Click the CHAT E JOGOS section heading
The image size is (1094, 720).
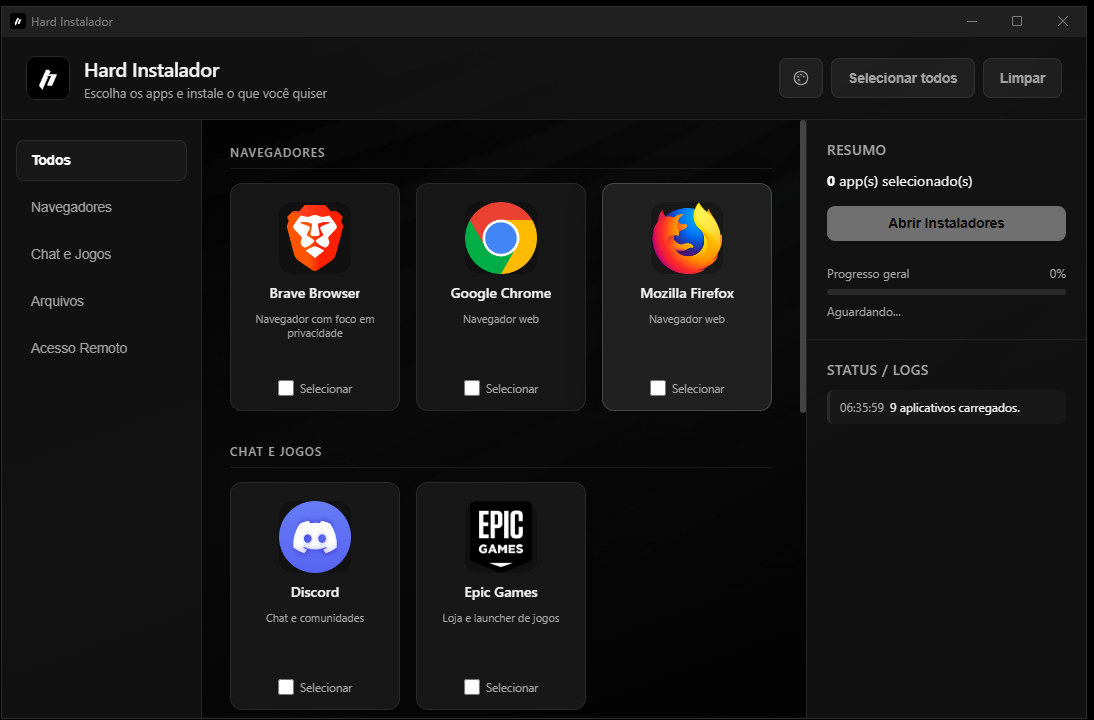(x=276, y=451)
